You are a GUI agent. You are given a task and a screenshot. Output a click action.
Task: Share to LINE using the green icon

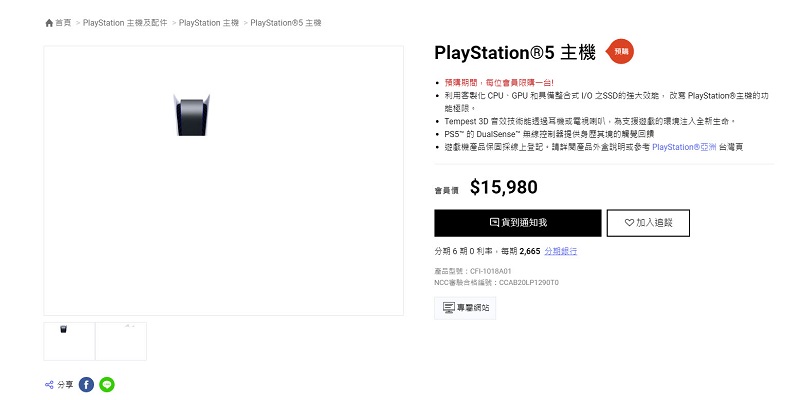tap(107, 384)
